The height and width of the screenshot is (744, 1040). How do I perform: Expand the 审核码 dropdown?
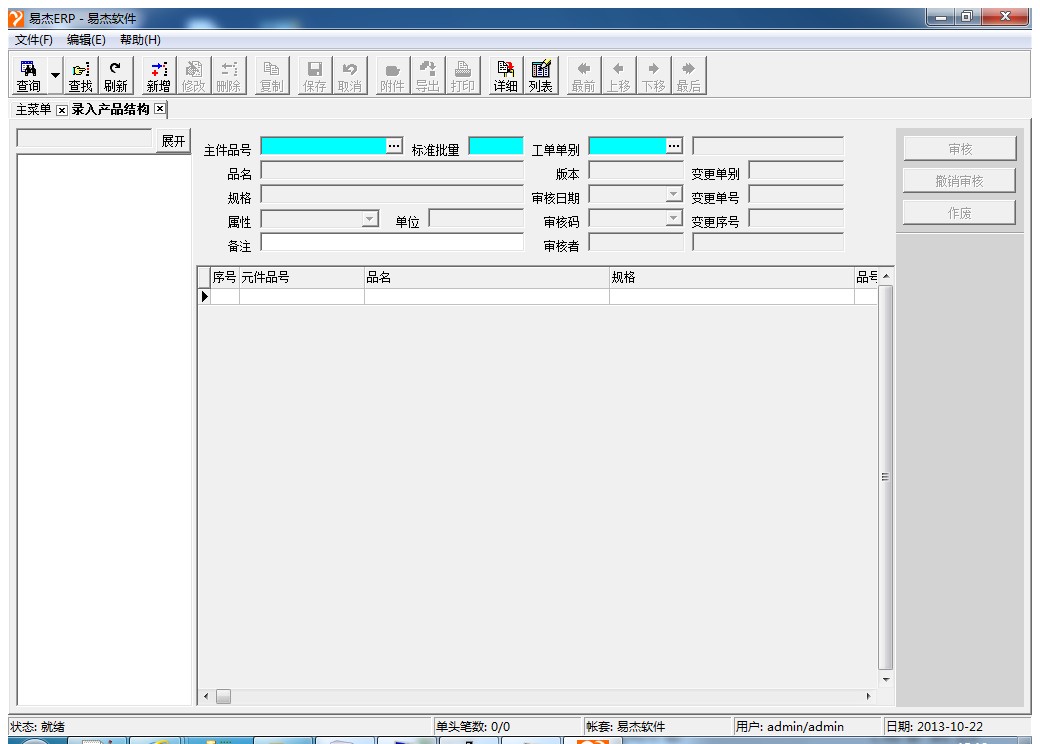coord(674,219)
